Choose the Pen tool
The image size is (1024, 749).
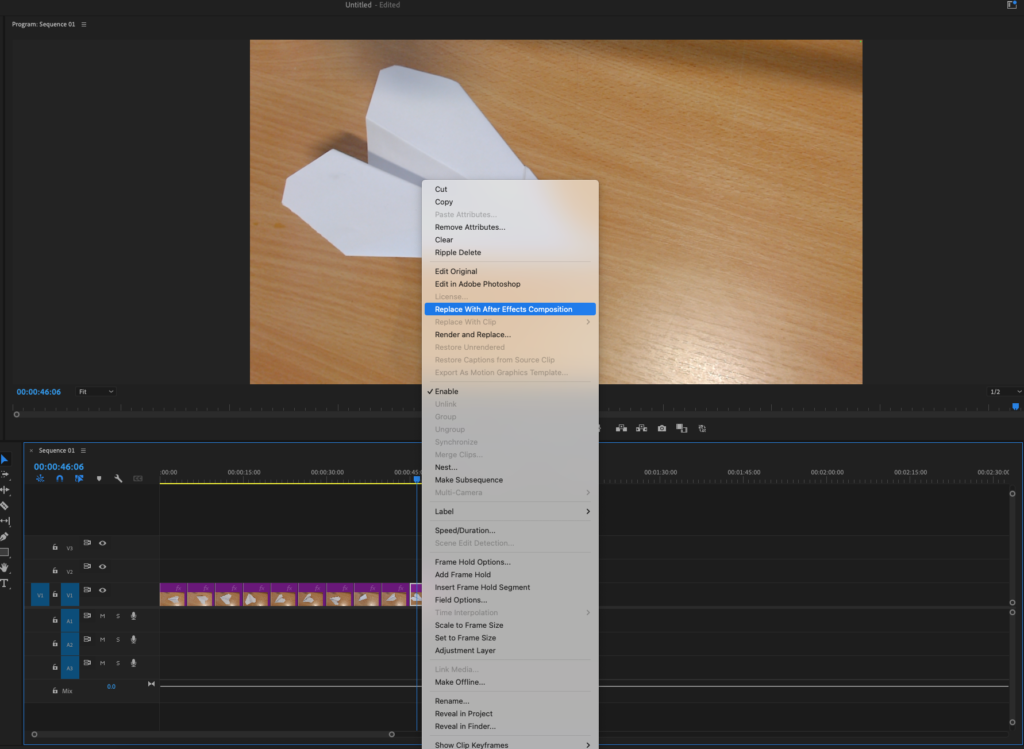click(x=5, y=536)
